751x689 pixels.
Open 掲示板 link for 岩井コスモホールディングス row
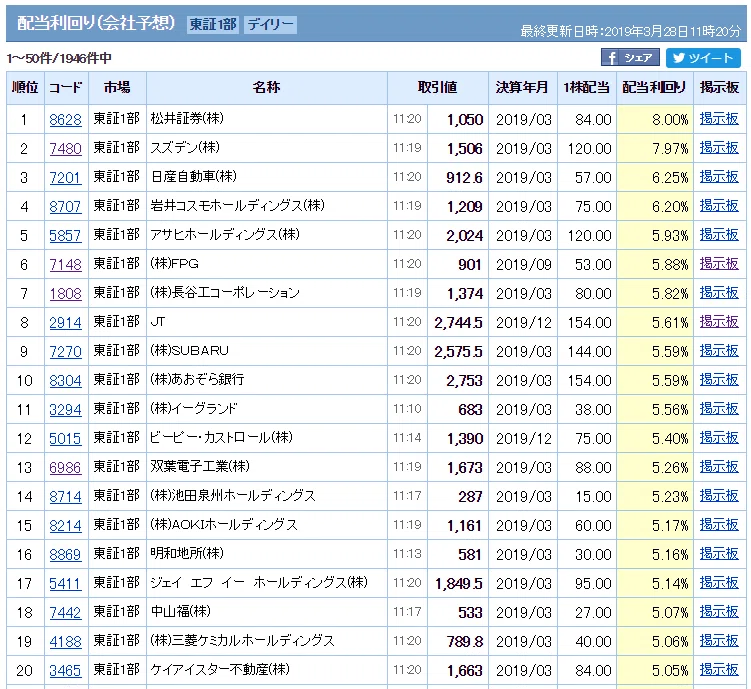(719, 206)
